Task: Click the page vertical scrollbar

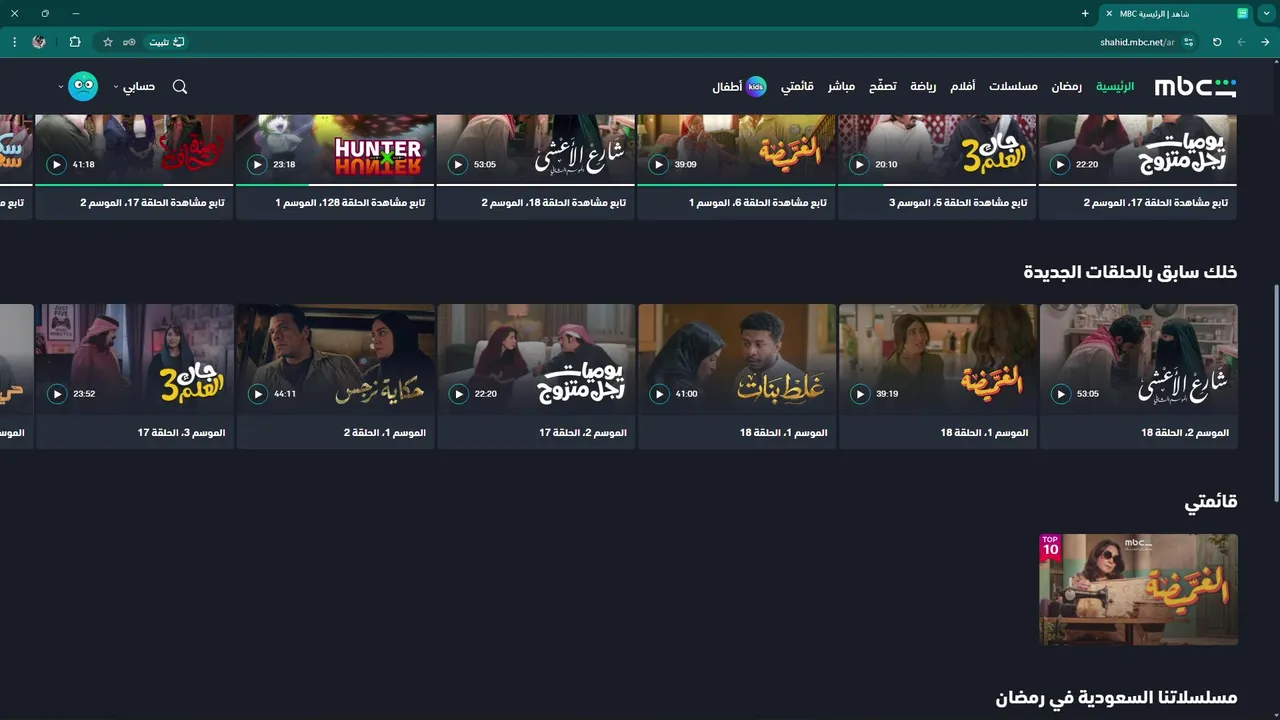Action: 1276,392
